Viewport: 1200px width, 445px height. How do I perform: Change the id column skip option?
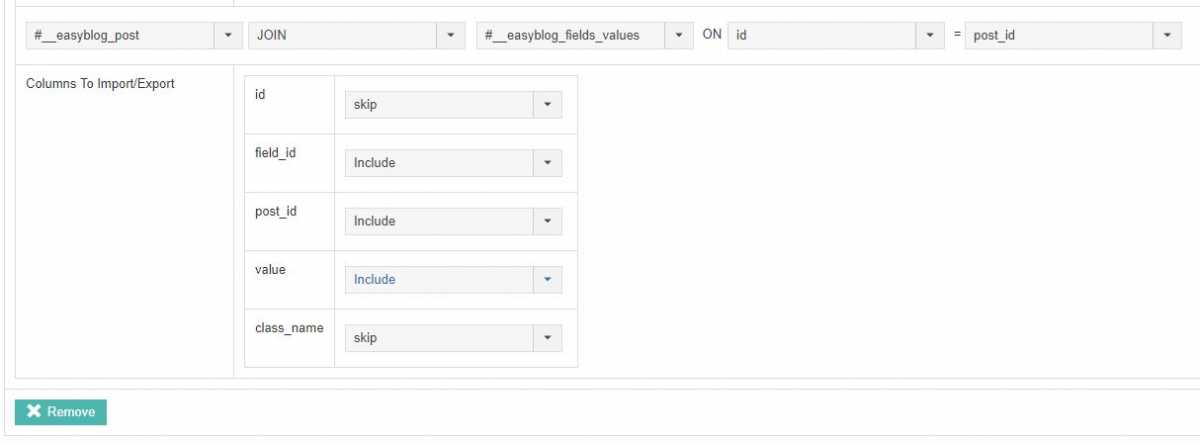point(439,105)
